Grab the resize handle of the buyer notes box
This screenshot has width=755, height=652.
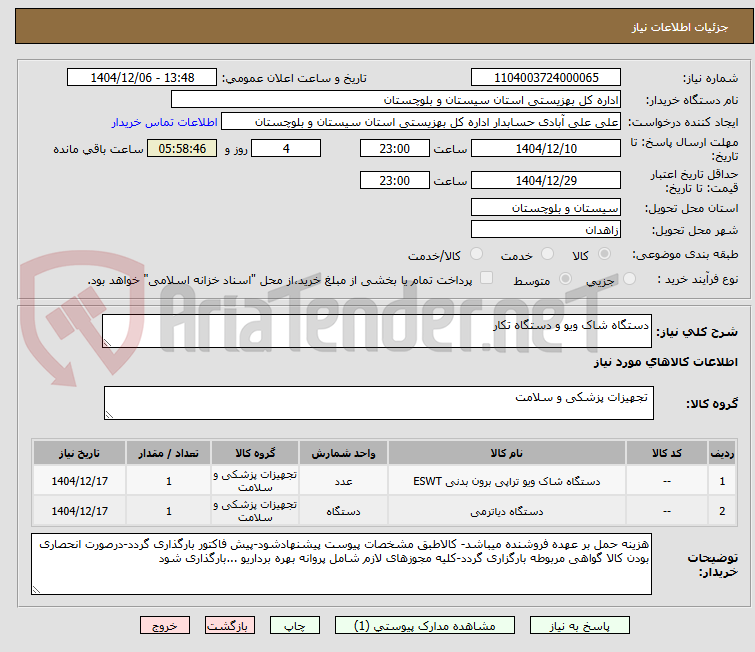[36, 590]
